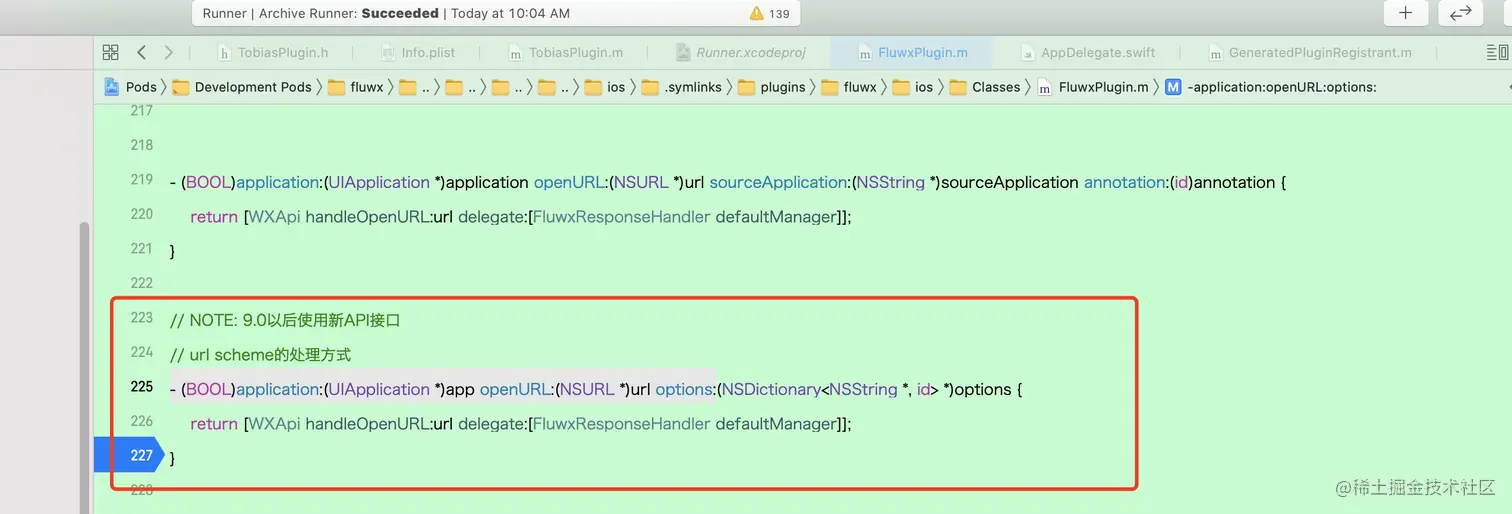Switch to the AppDelegate.swift tab
This screenshot has width=1512, height=514.
pos(1088,52)
